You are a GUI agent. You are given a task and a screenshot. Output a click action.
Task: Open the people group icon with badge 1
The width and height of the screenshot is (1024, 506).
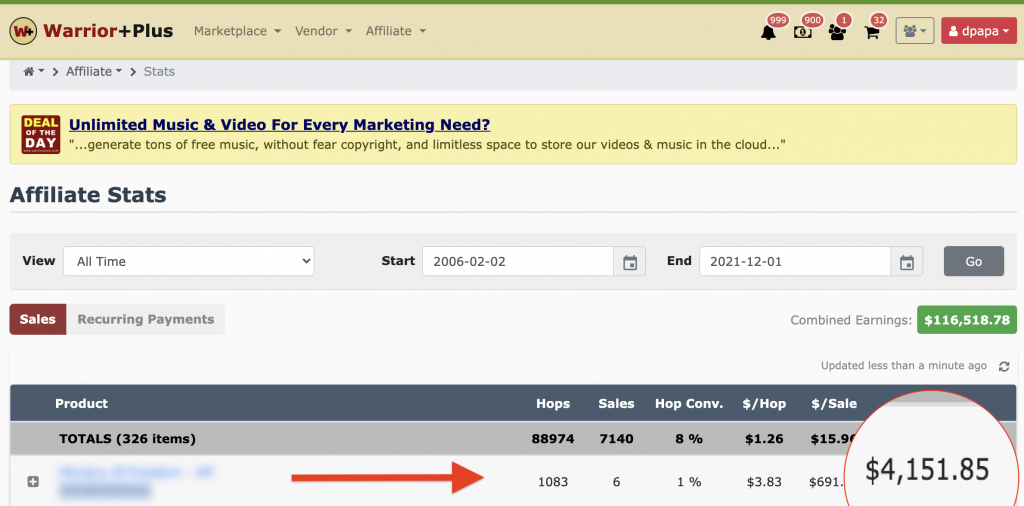coord(837,32)
